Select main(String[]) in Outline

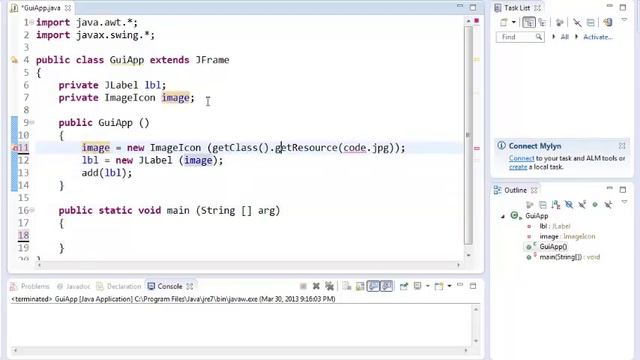[x=570, y=257]
